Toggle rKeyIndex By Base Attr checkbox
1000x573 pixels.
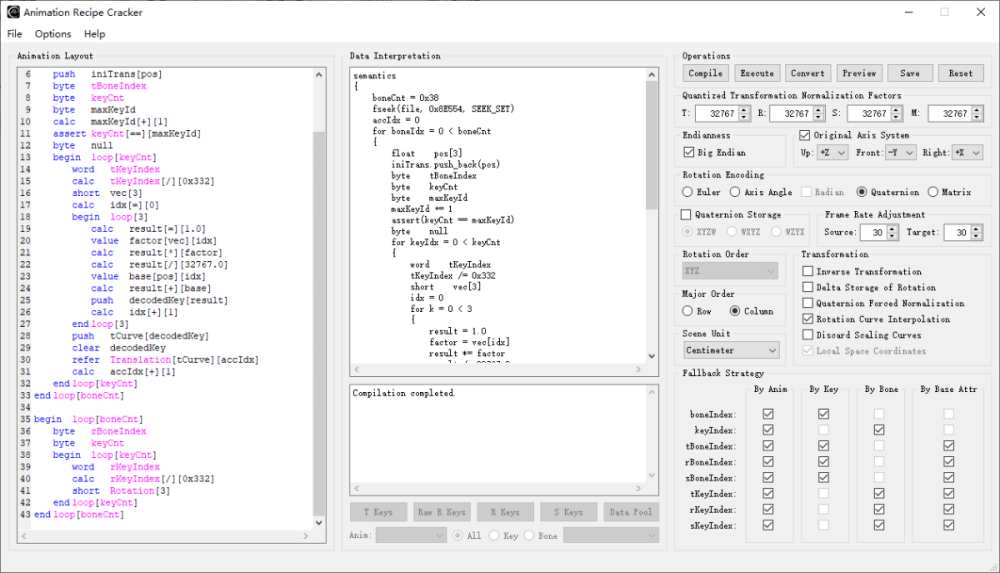pyautogui.click(x=949, y=509)
